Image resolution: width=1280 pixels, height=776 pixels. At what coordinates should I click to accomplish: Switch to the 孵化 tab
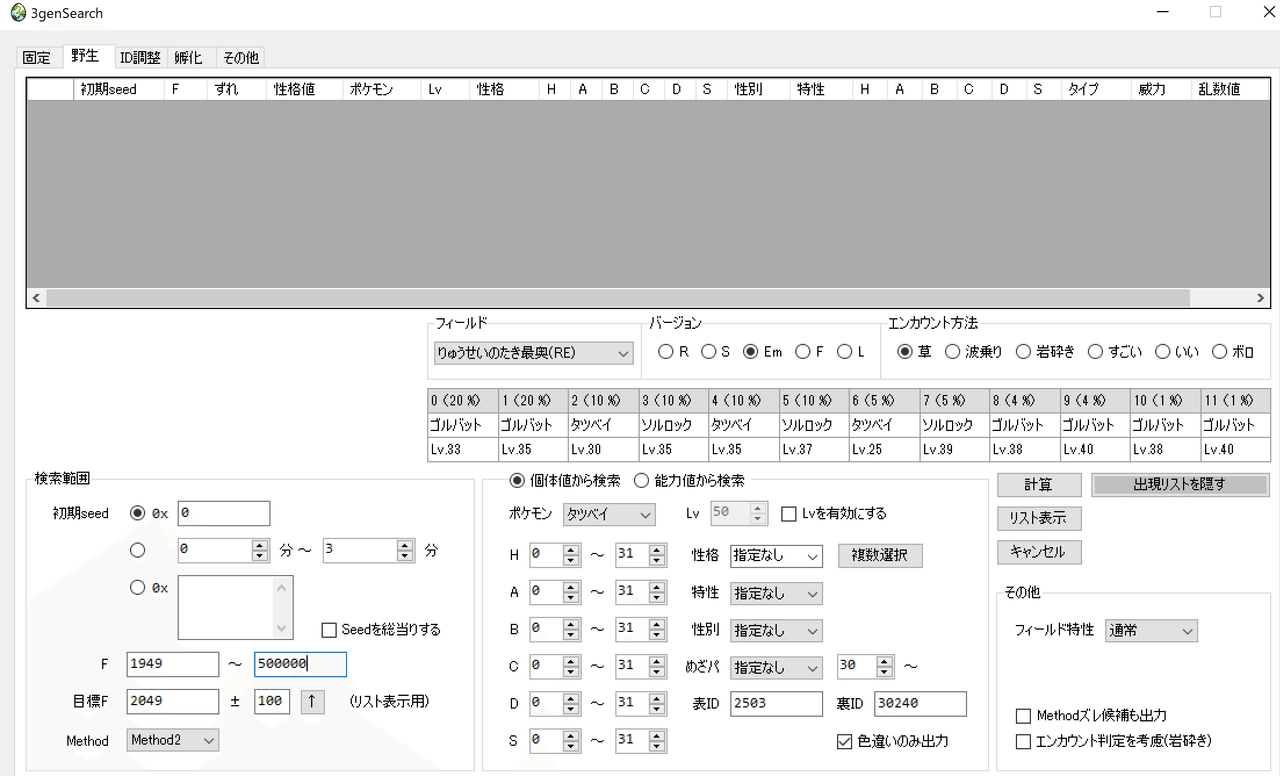tap(189, 57)
